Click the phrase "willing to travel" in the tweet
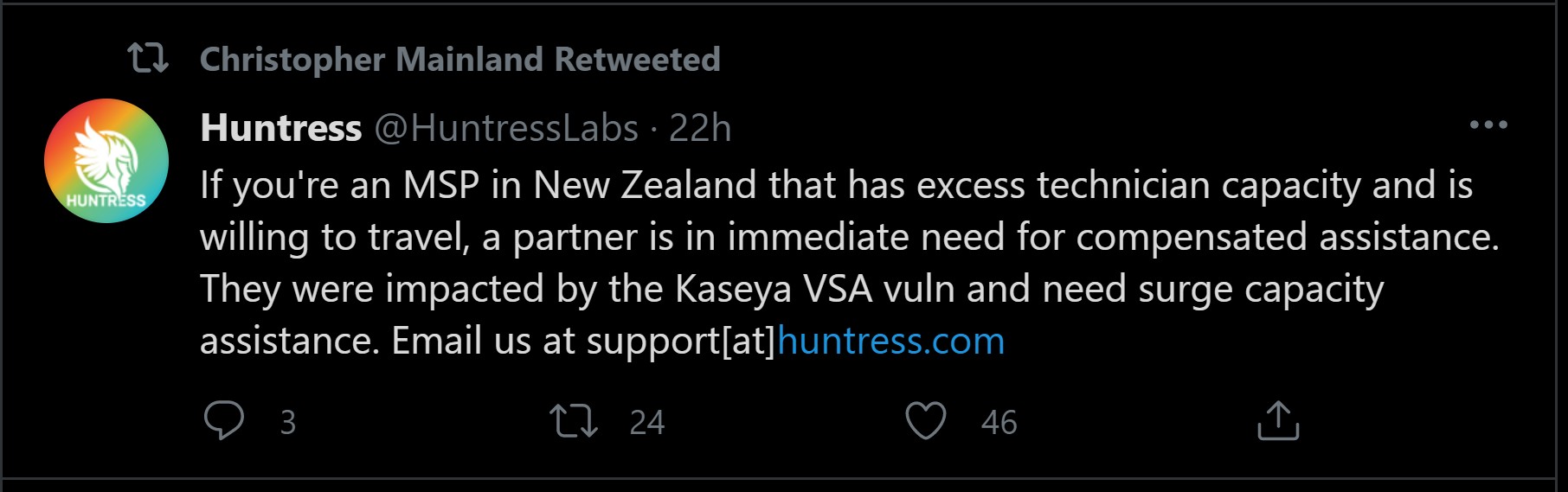Image resolution: width=1568 pixels, height=492 pixels. click(x=335, y=238)
